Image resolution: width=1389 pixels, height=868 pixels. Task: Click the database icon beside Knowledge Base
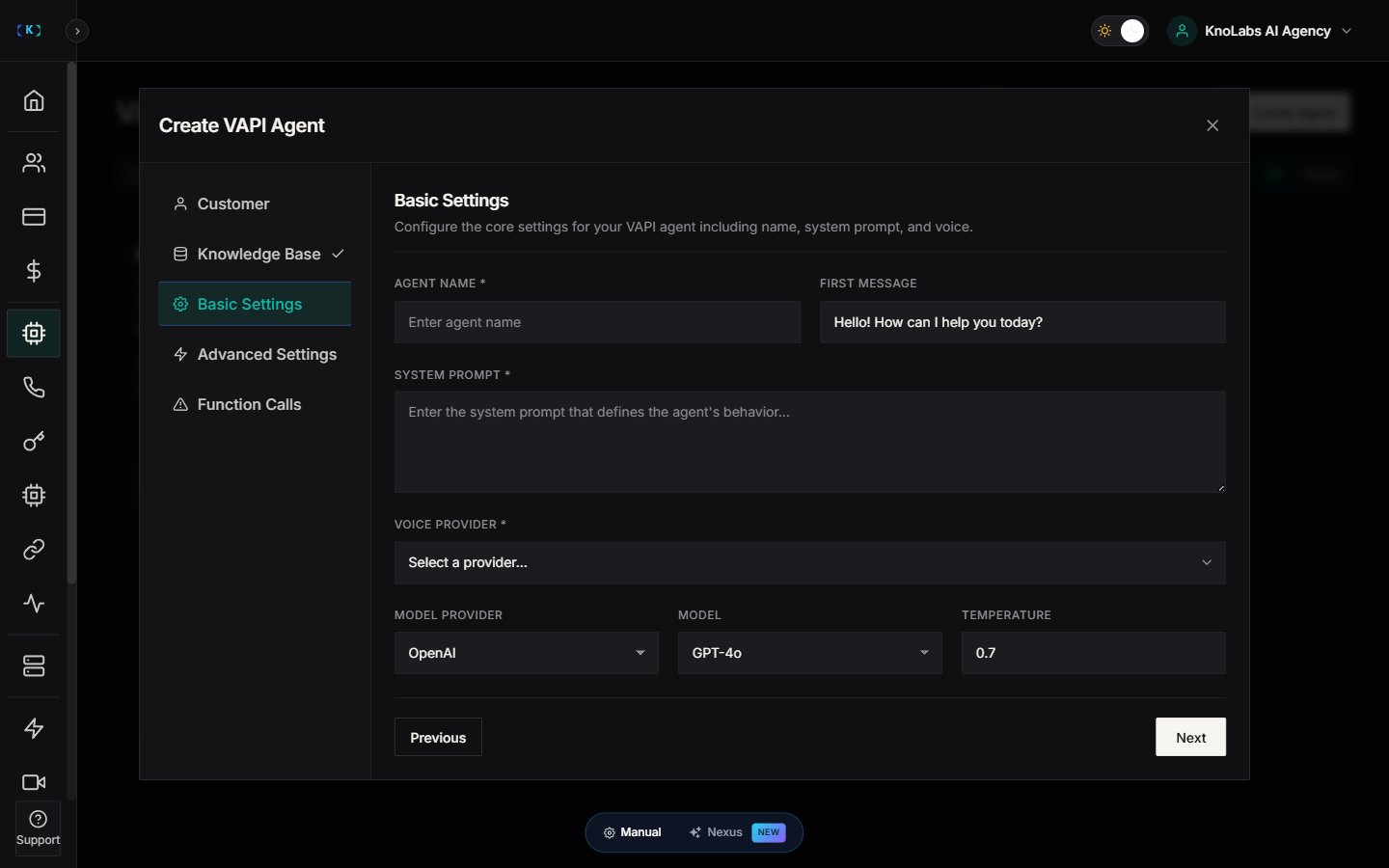pyautogui.click(x=180, y=254)
